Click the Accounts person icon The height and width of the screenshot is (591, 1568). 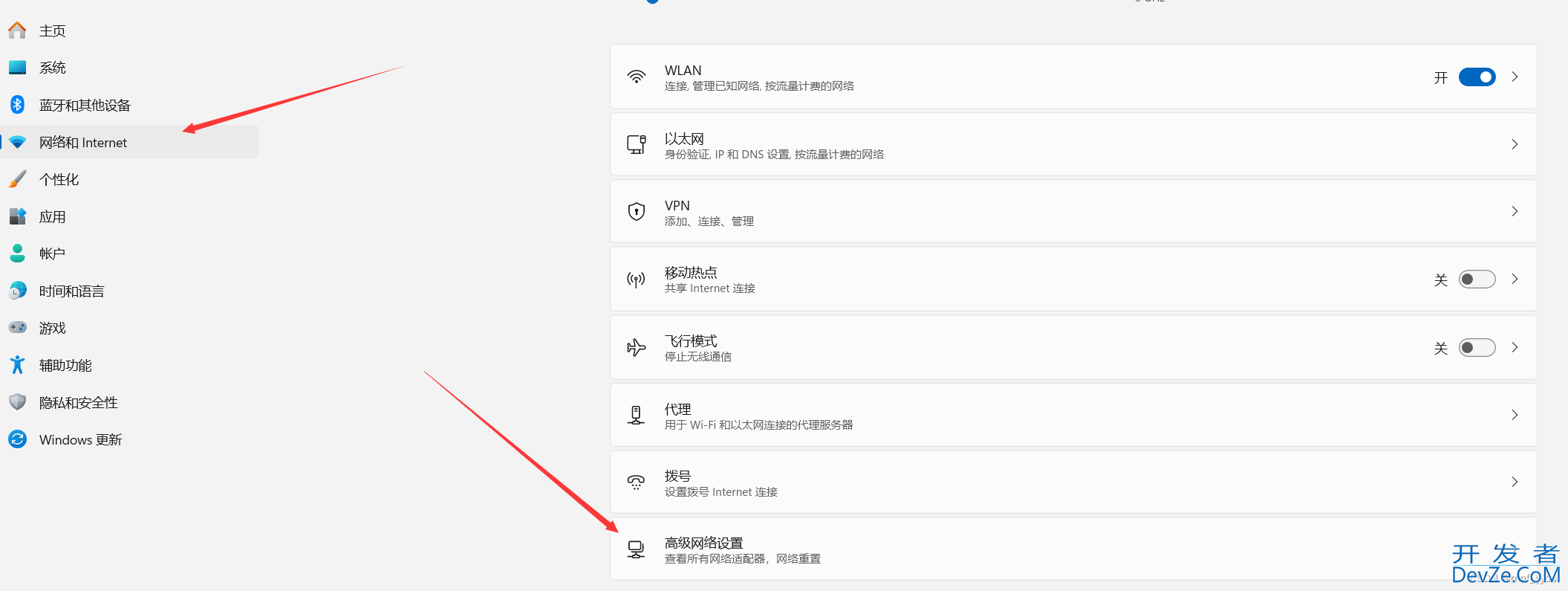17,253
